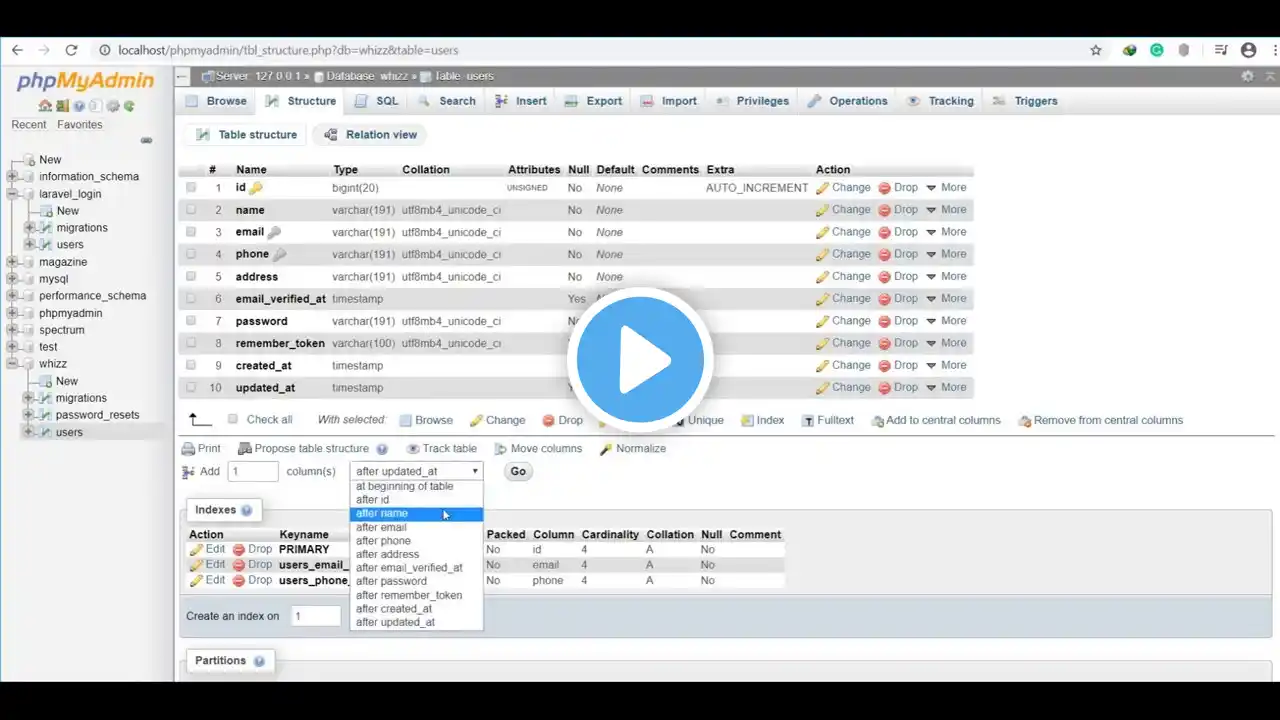
Task: Collapse the laravel_login database node
Action: 12,194
